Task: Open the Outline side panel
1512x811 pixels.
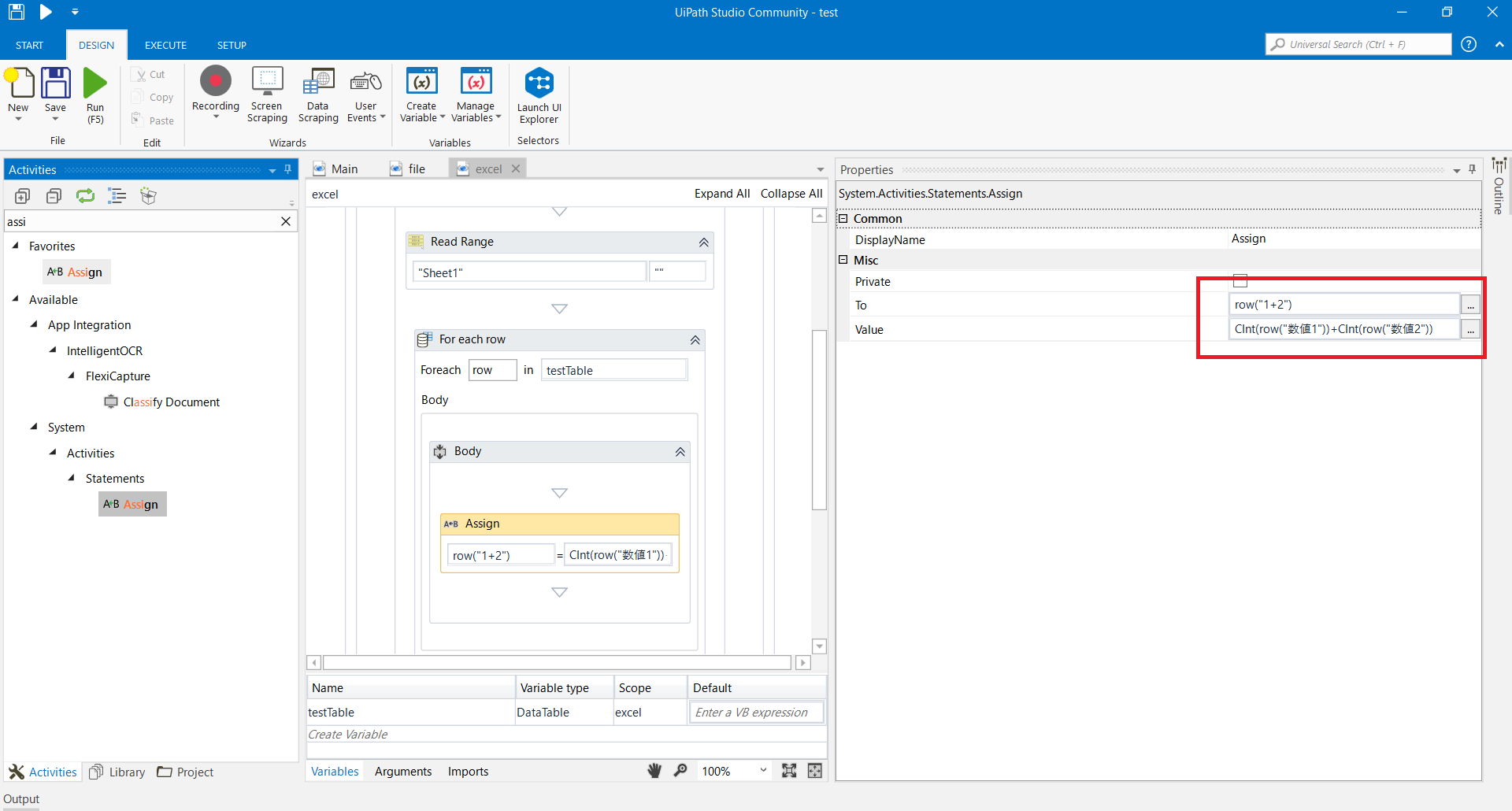Action: coord(1499,187)
